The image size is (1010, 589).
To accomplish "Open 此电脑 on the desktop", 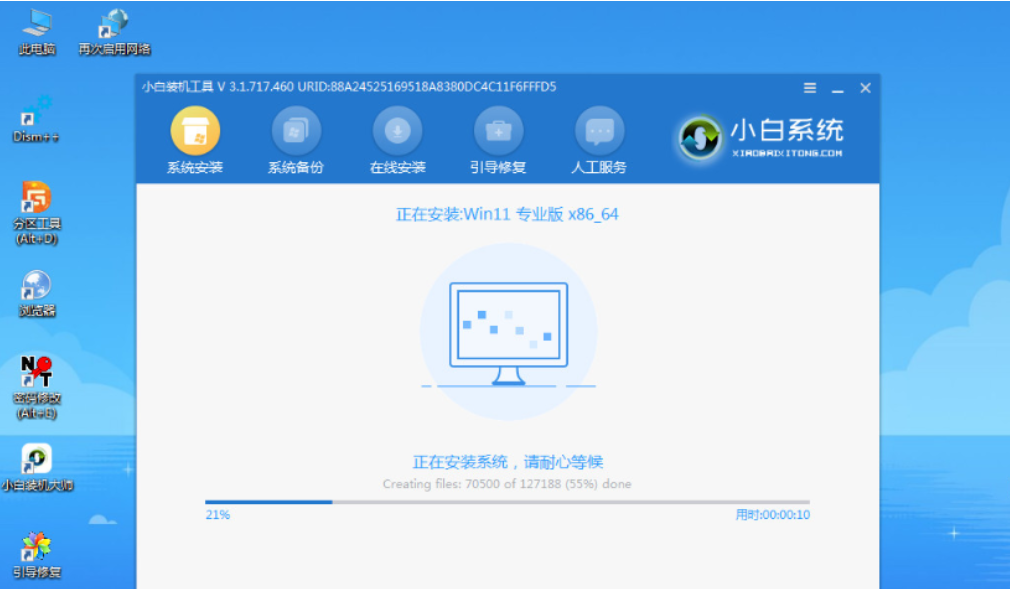I will [35, 23].
